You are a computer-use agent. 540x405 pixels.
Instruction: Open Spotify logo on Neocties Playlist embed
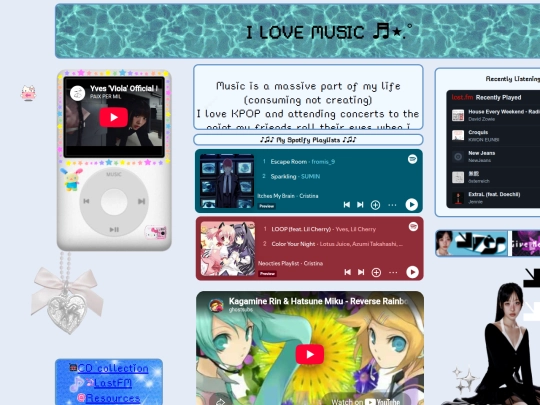click(413, 227)
